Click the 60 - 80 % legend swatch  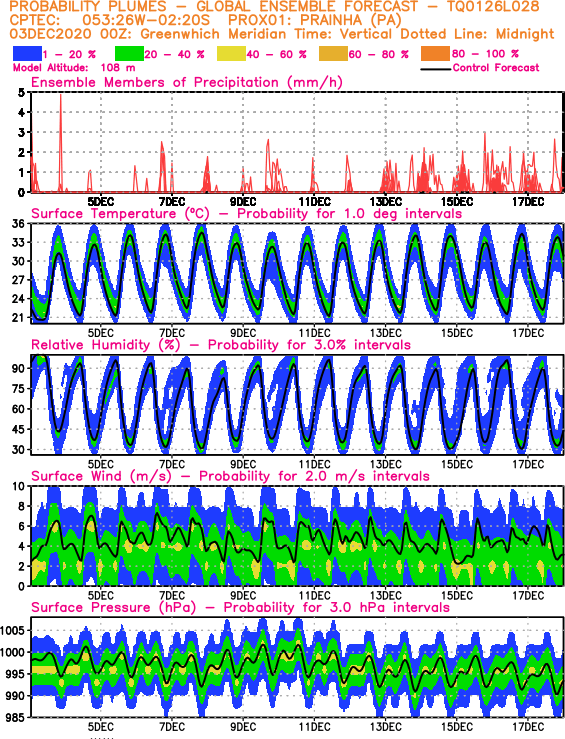click(334, 54)
